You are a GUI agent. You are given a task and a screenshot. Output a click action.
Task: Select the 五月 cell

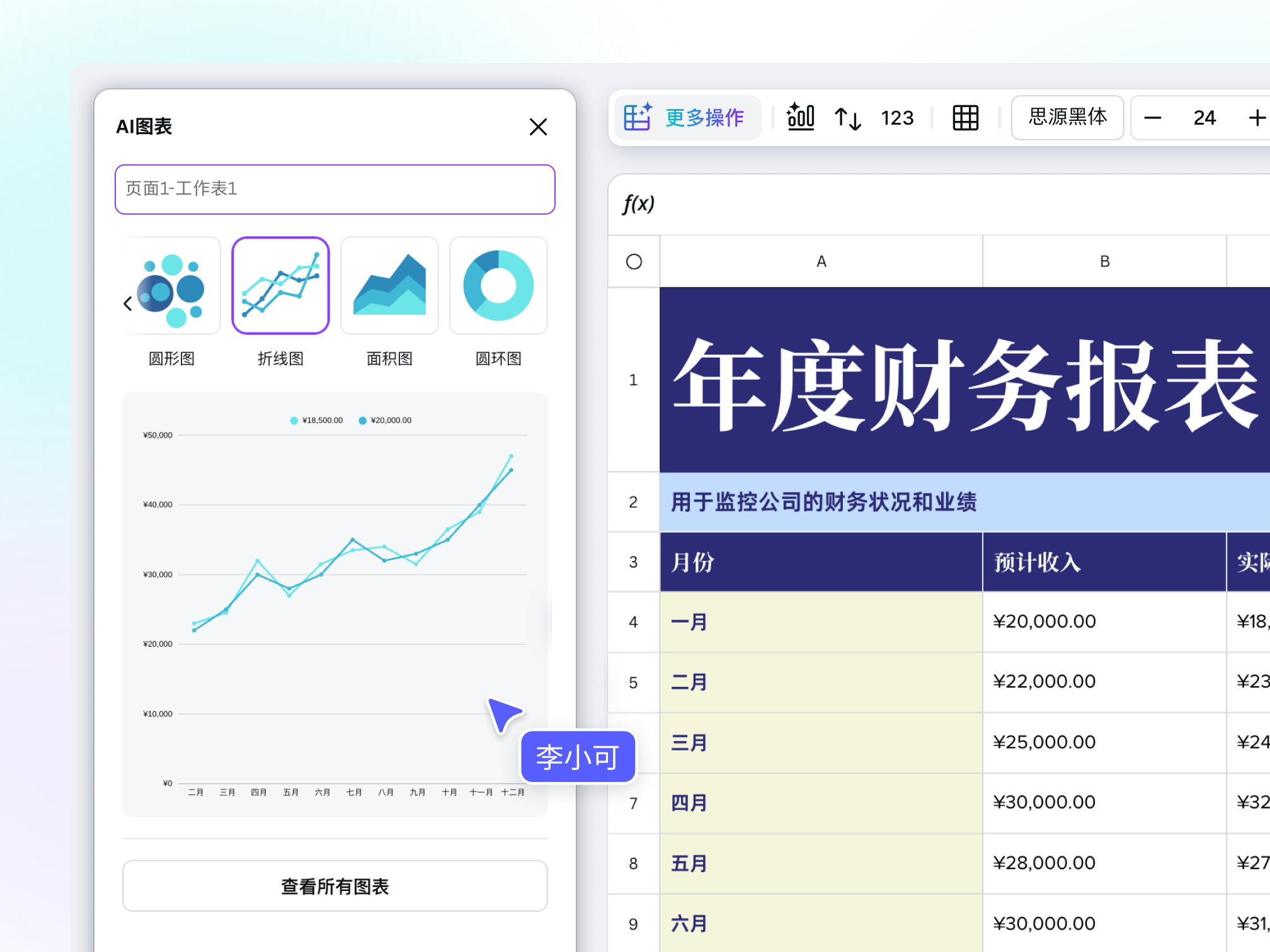click(x=821, y=863)
